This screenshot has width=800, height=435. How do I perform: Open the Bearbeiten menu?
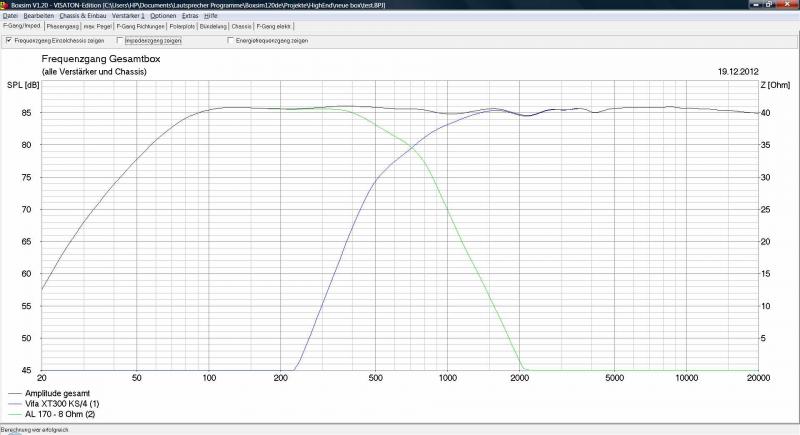[x=39, y=16]
